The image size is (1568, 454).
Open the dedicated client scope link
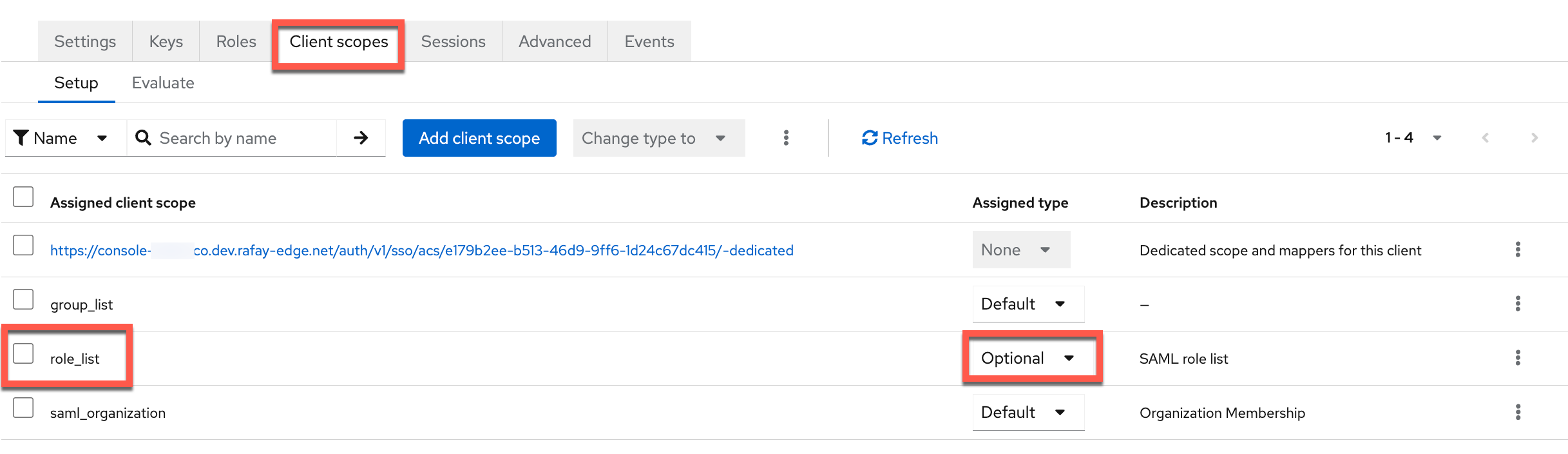[x=421, y=250]
